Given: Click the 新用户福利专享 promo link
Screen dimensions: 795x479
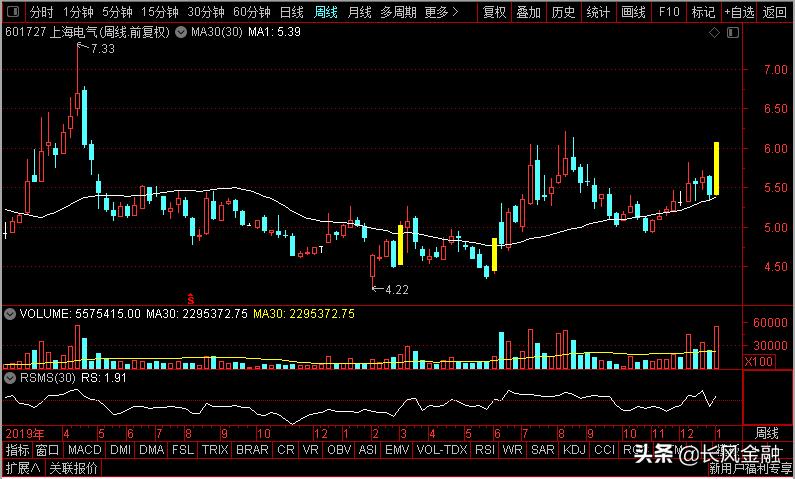Looking at the screenshot, I should (750, 469).
